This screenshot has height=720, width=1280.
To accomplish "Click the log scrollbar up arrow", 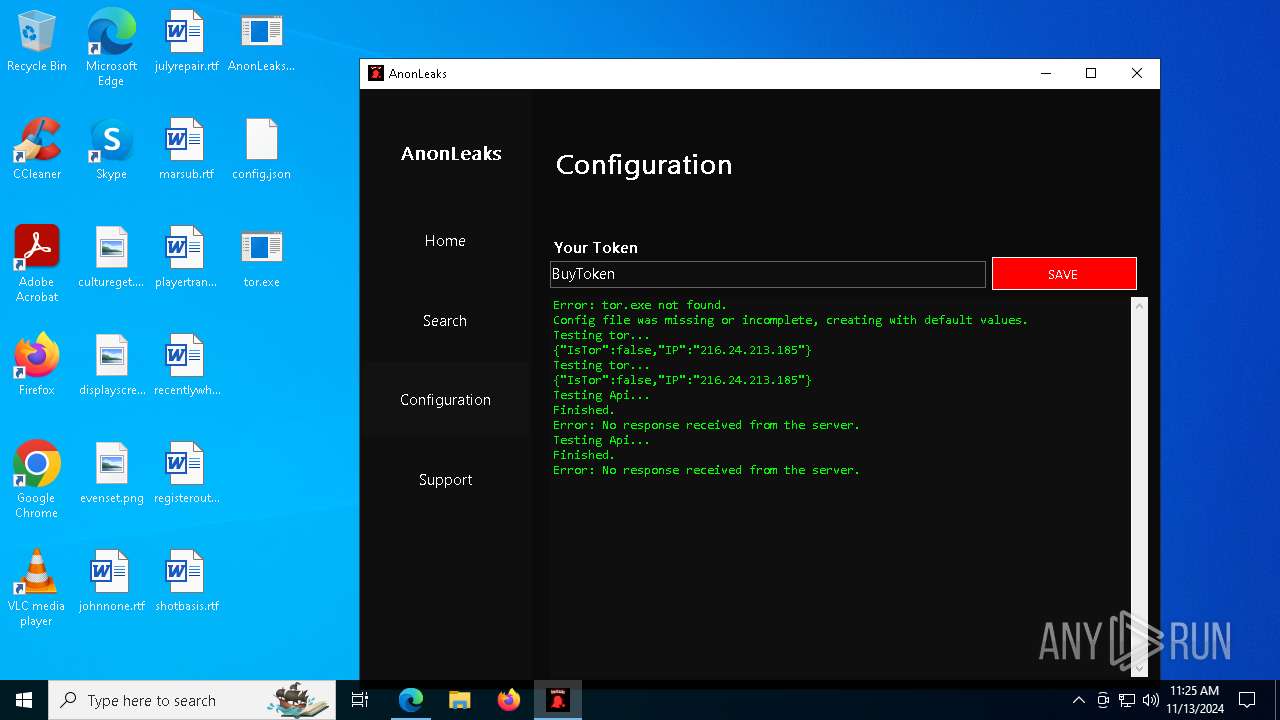I will point(1139,306).
